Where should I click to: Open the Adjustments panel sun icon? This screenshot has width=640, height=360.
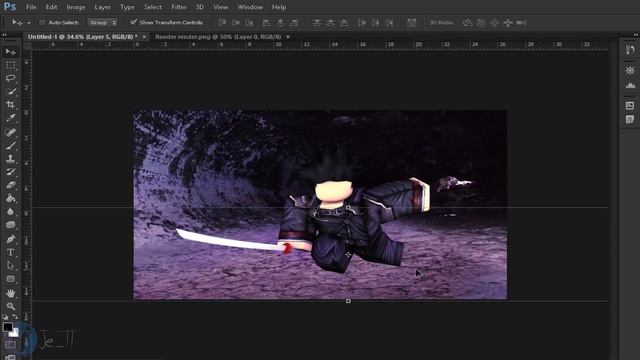point(630,70)
